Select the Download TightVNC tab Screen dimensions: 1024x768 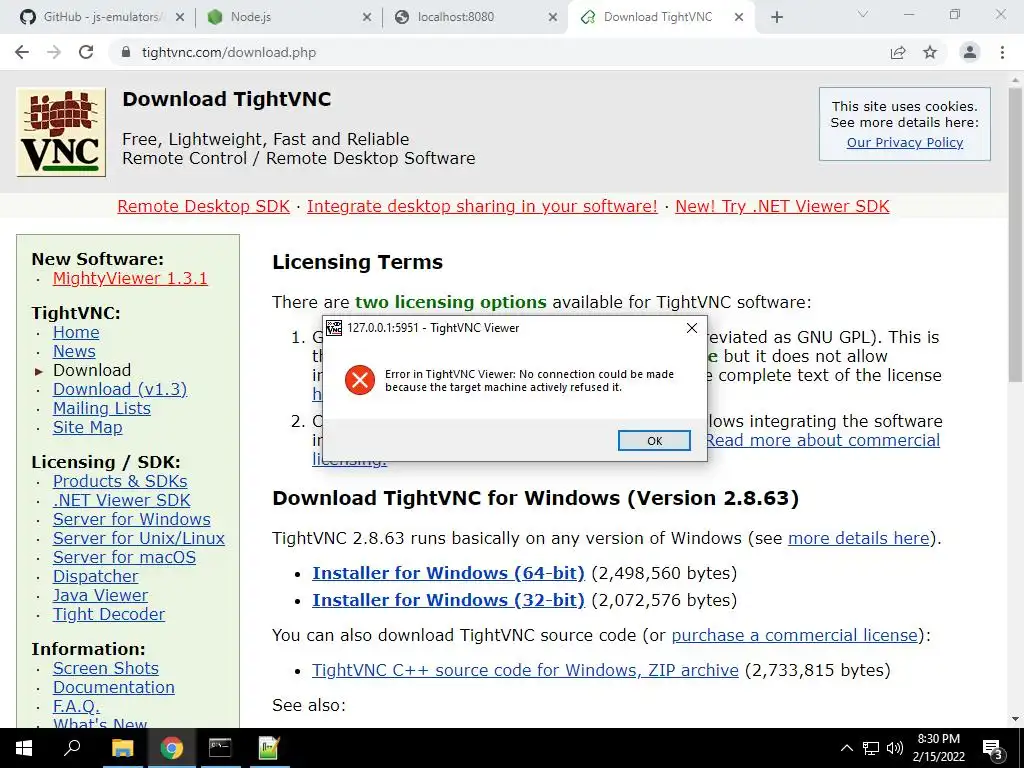[x=661, y=17]
